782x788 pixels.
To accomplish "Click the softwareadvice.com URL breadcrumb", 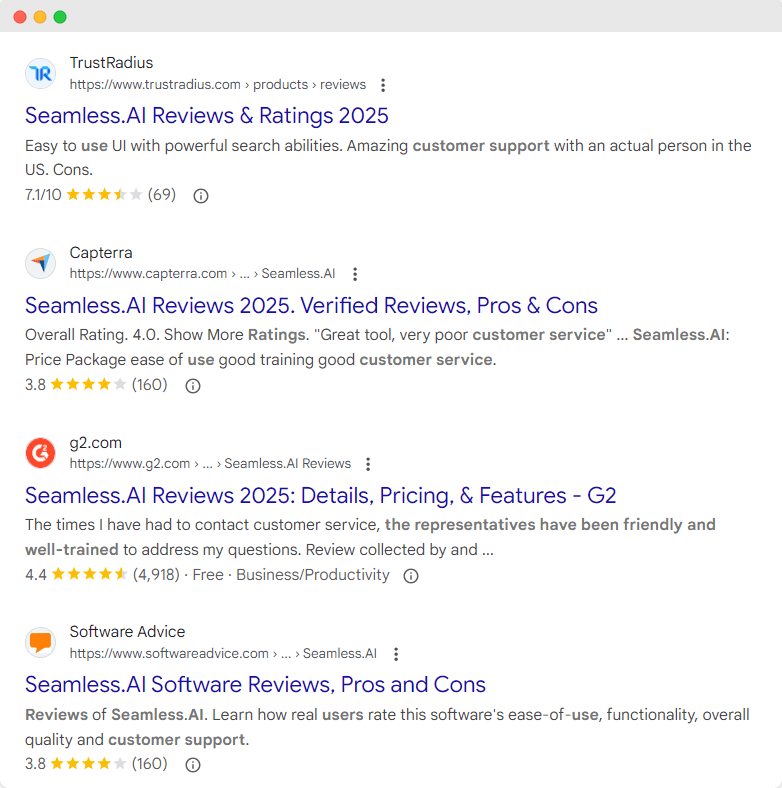I will [x=222, y=654].
